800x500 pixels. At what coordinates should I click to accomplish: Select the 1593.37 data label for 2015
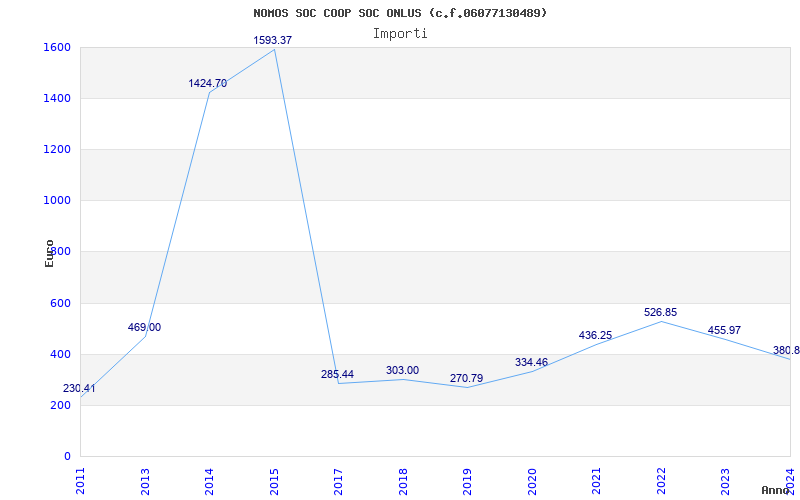tap(273, 40)
